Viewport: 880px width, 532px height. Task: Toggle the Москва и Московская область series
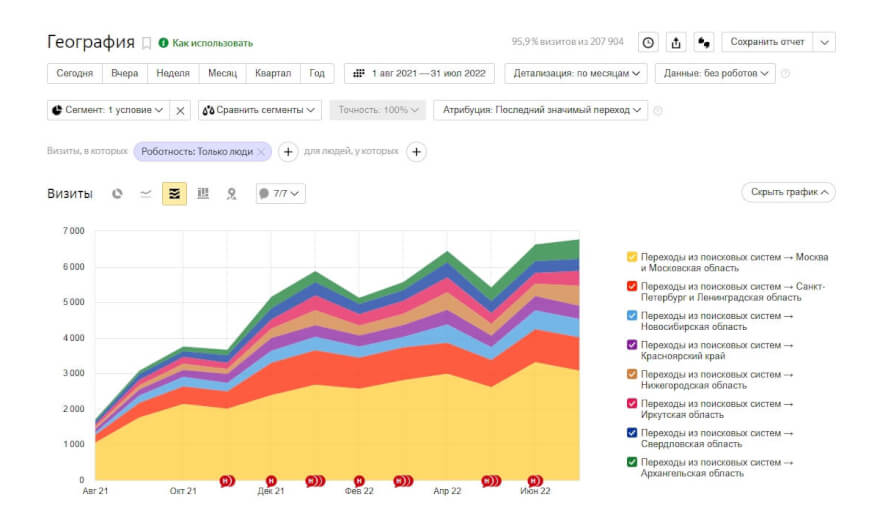pyautogui.click(x=631, y=257)
